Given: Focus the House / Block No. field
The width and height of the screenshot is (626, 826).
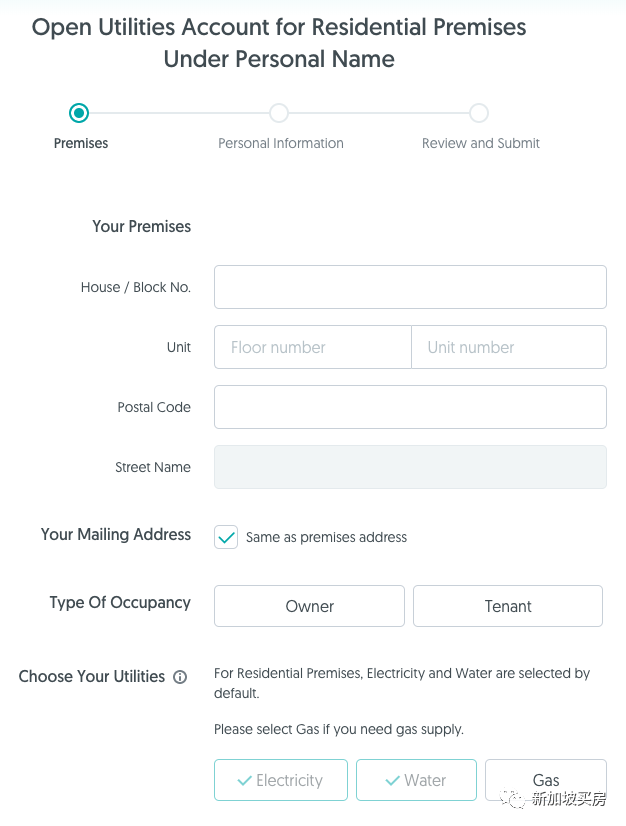Looking at the screenshot, I should point(410,287).
